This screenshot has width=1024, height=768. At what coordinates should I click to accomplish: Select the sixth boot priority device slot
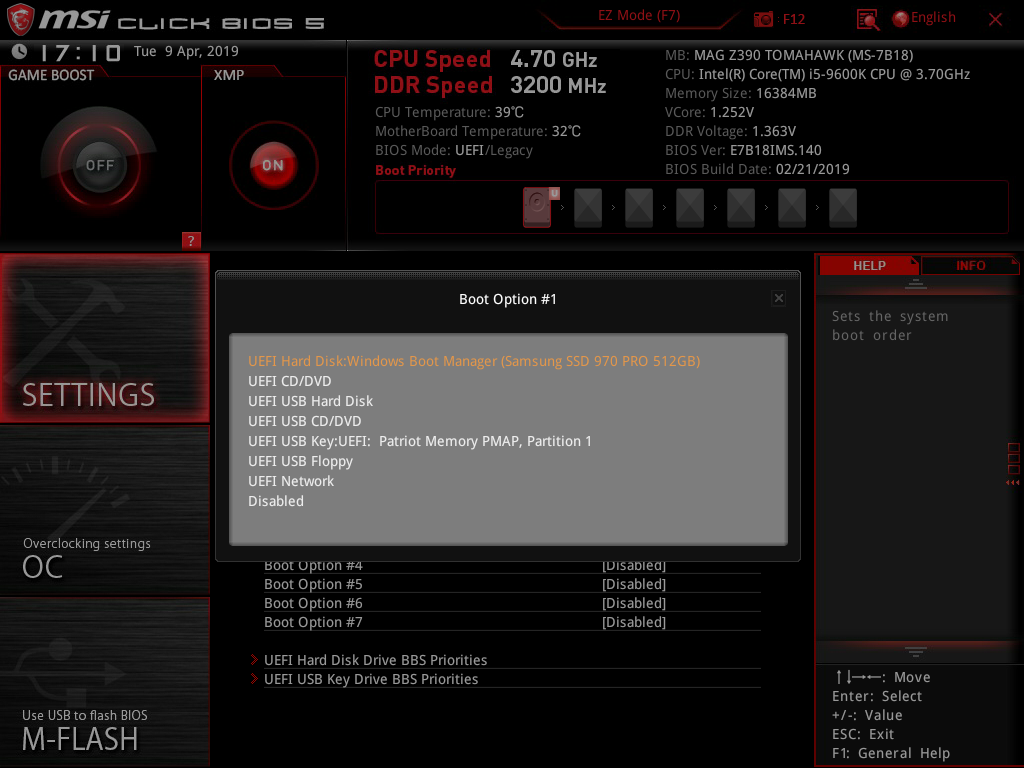click(792, 208)
